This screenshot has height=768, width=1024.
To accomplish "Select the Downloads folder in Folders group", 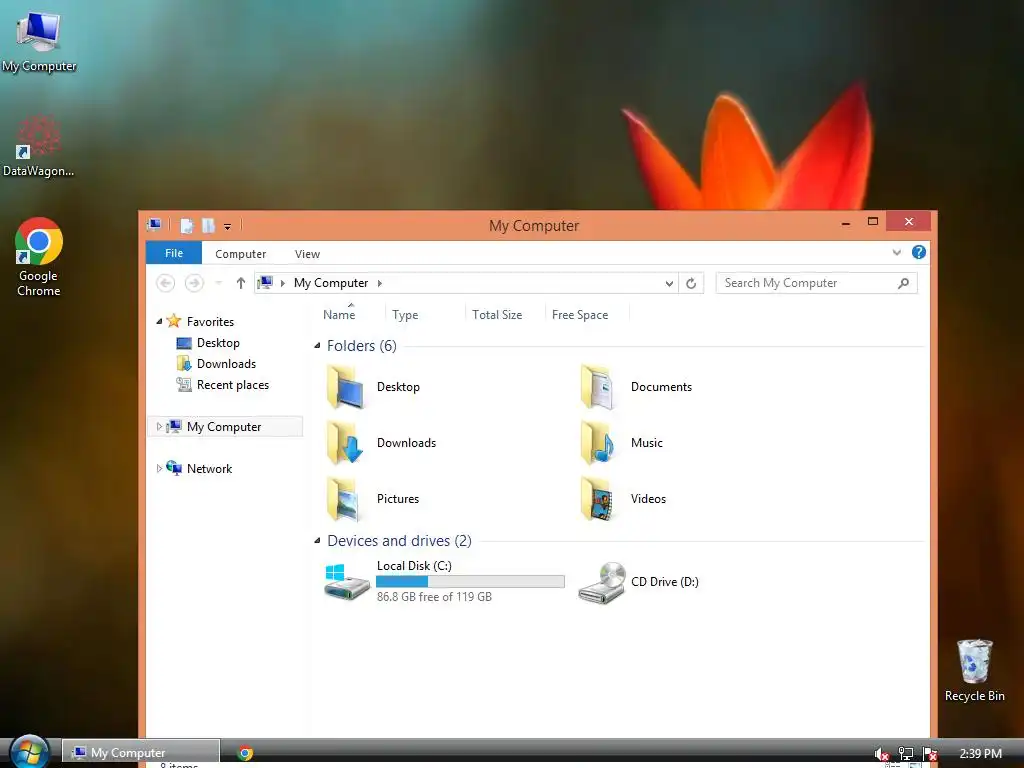I will (x=381, y=443).
